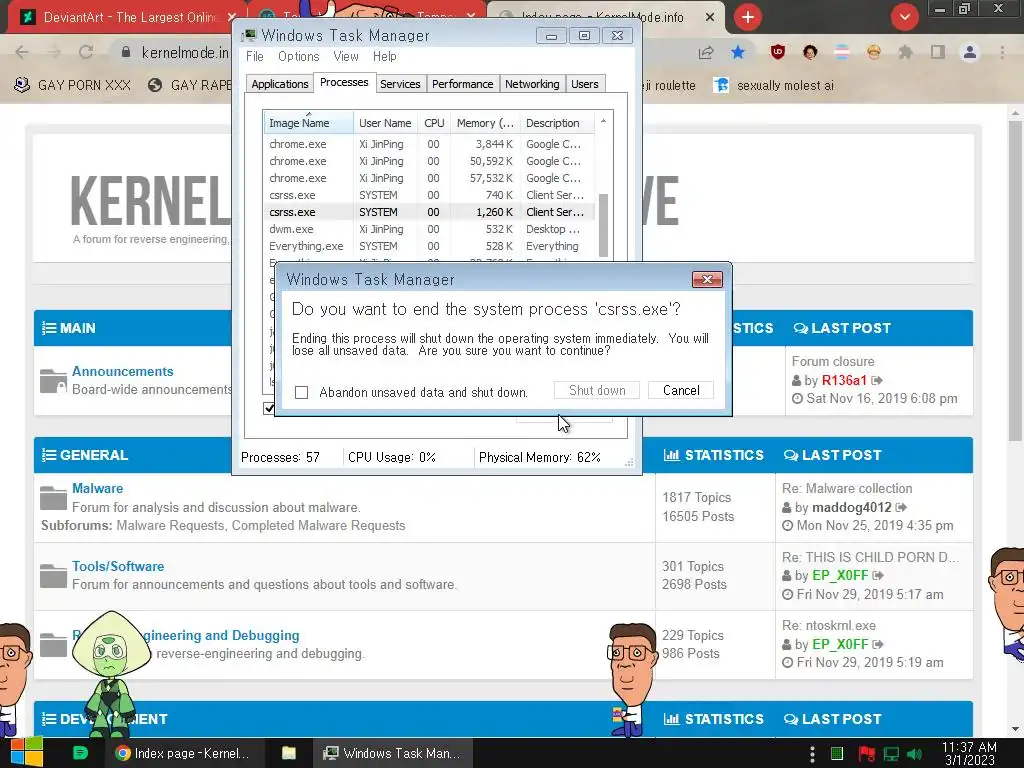
Task: Open the share page icon in Chrome
Action: coord(706,52)
